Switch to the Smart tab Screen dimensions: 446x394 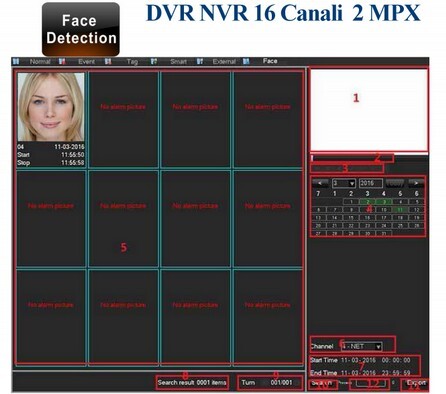point(178,61)
